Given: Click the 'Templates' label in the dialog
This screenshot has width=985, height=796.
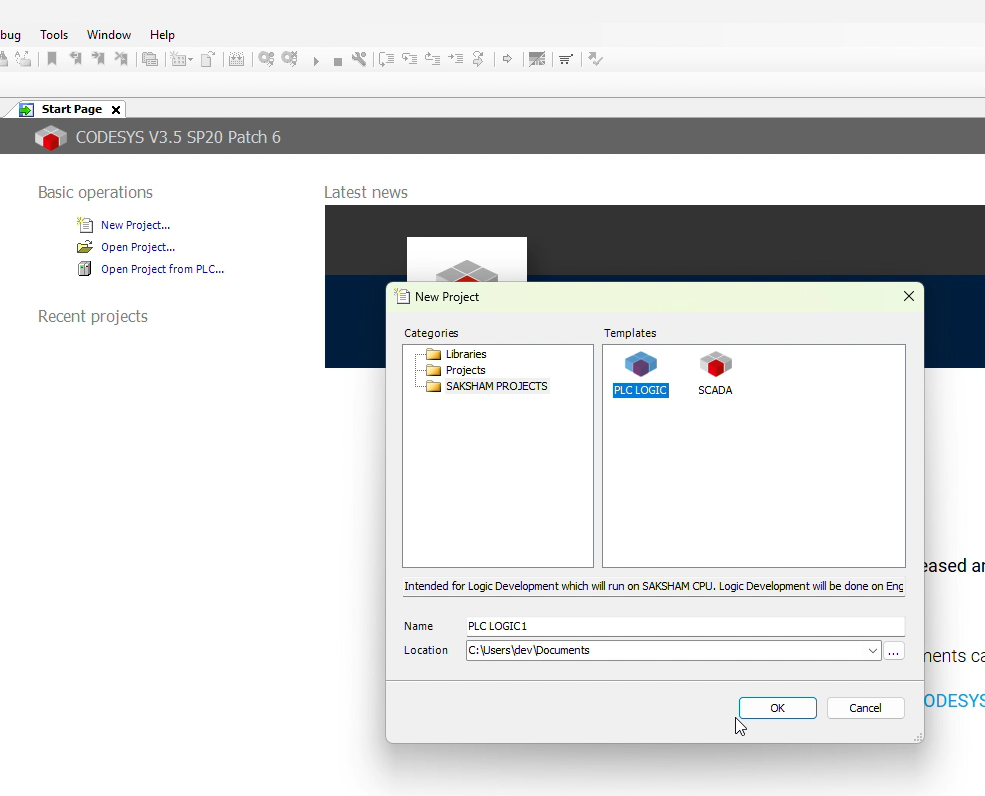Looking at the screenshot, I should click(x=630, y=333).
